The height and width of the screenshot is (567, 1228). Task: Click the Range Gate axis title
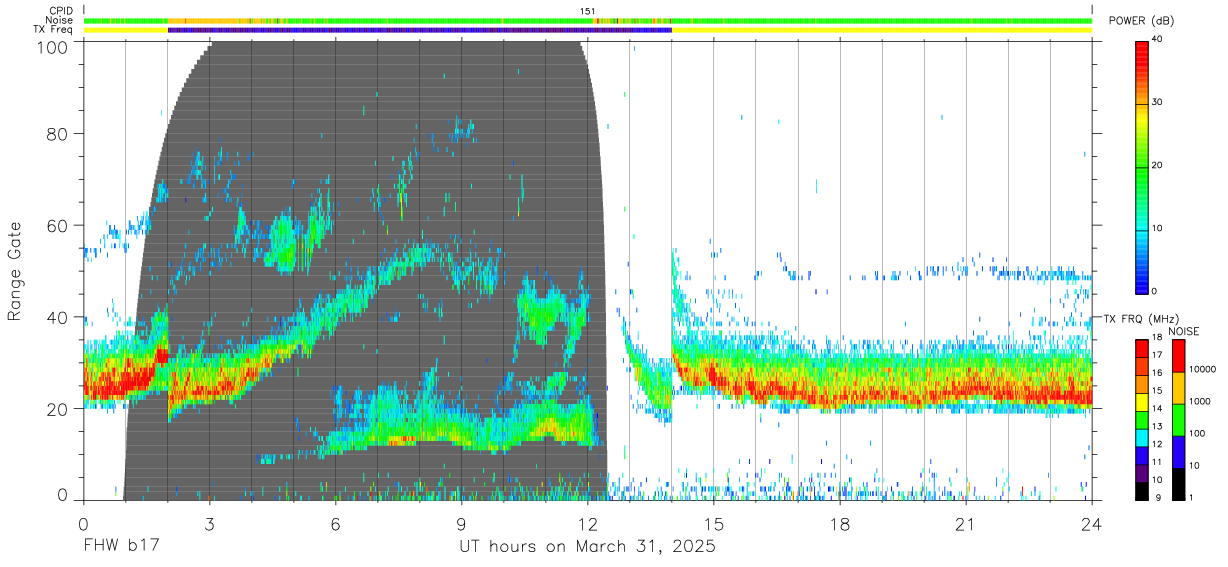[15, 271]
